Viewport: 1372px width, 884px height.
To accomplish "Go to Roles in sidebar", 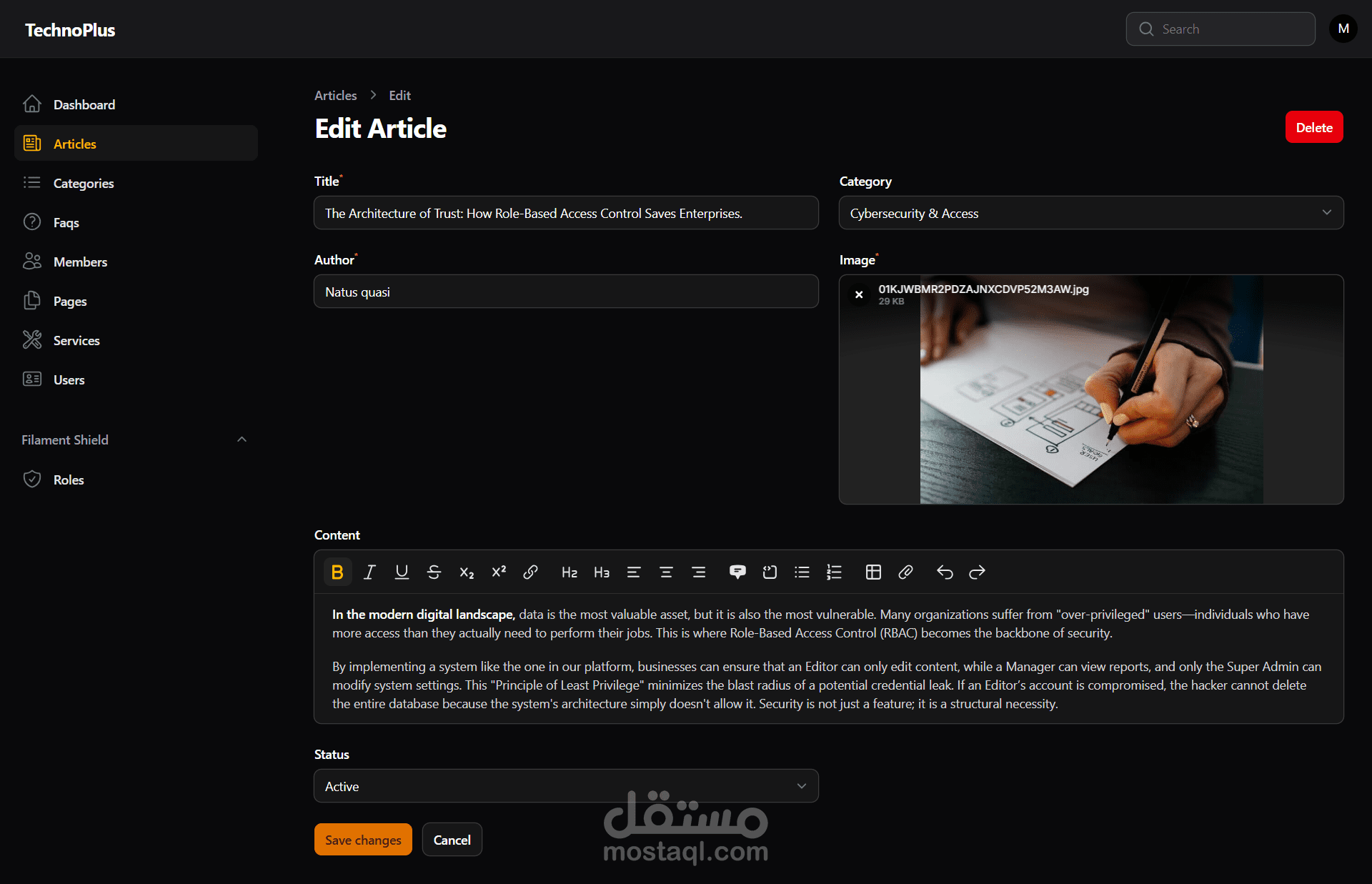I will pyautogui.click(x=69, y=480).
